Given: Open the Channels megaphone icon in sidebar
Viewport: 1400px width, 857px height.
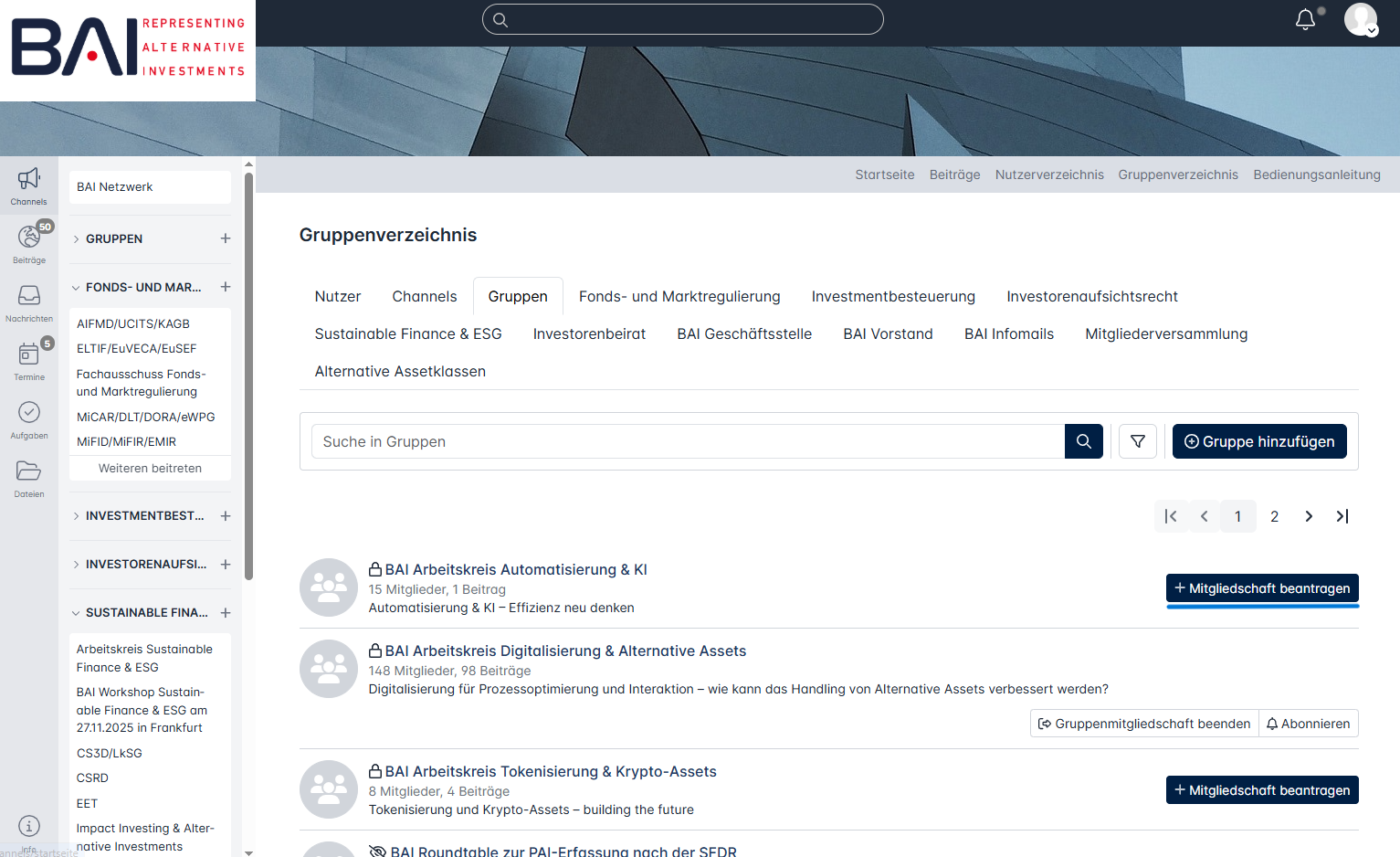Looking at the screenshot, I should [29, 179].
